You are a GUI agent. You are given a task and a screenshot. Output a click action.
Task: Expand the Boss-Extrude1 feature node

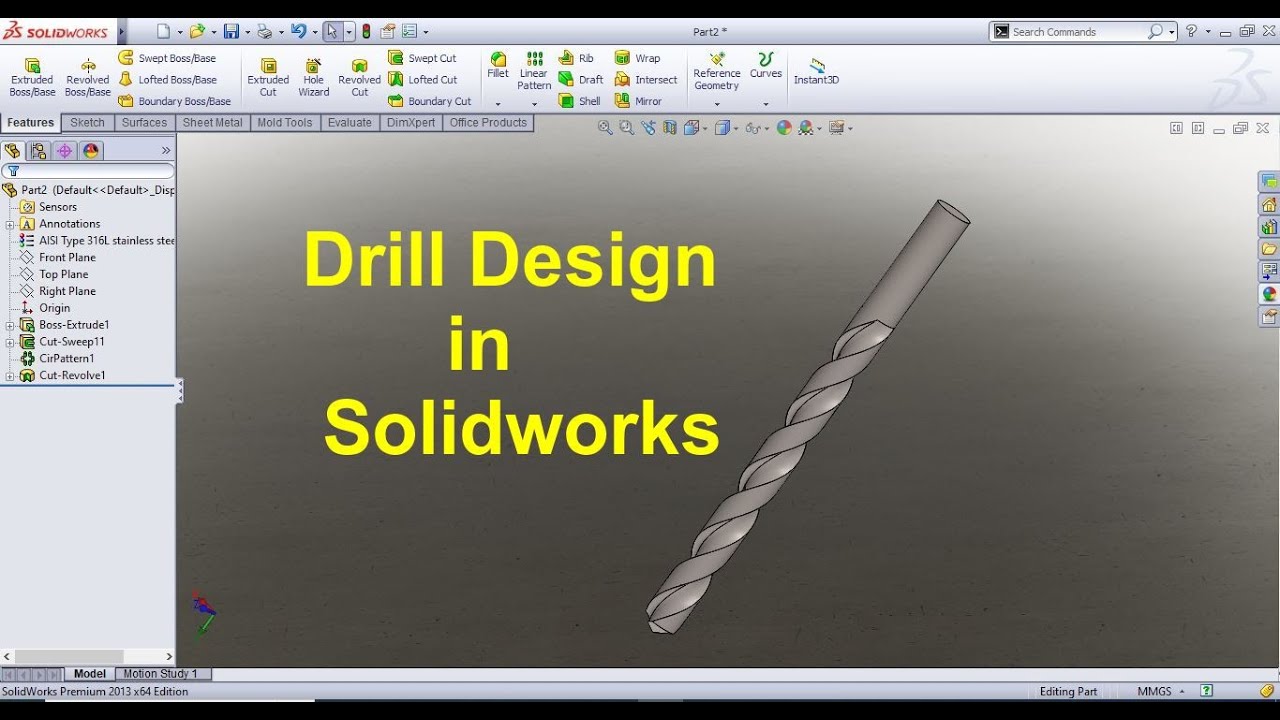click(x=10, y=325)
